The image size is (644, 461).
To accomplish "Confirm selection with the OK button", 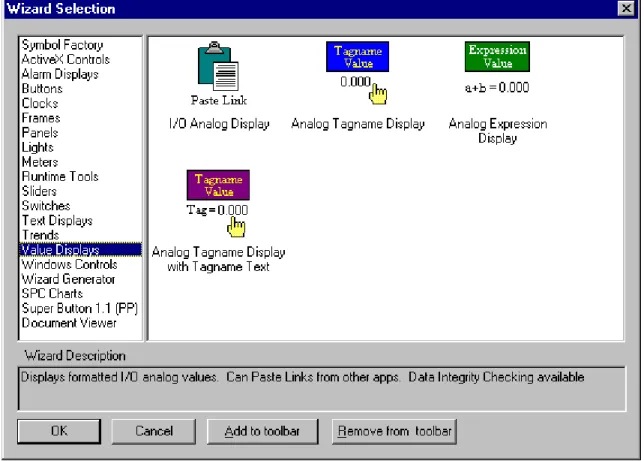I will (x=59, y=431).
